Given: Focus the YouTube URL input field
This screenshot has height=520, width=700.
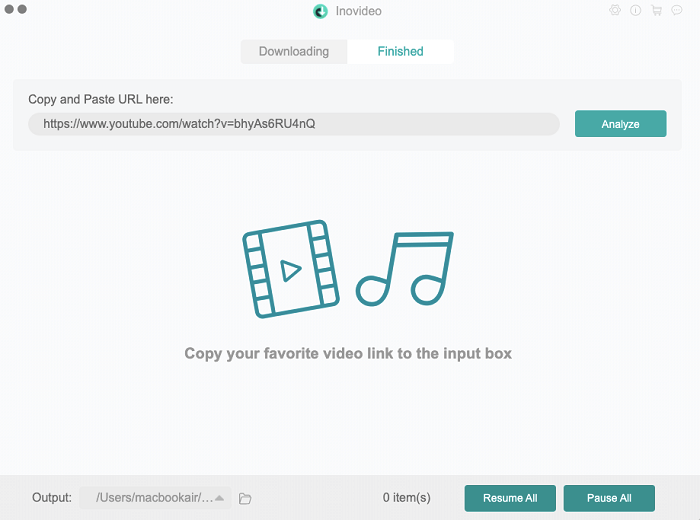Looking at the screenshot, I should tap(294, 124).
